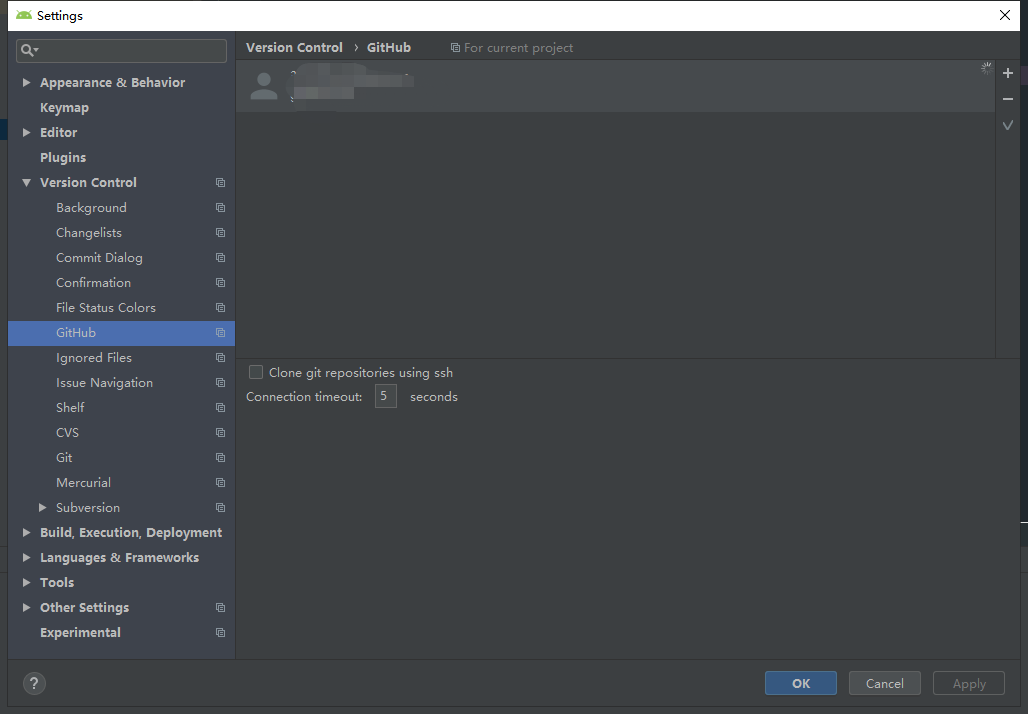Click project-level icon beside Changelists

coord(220,233)
